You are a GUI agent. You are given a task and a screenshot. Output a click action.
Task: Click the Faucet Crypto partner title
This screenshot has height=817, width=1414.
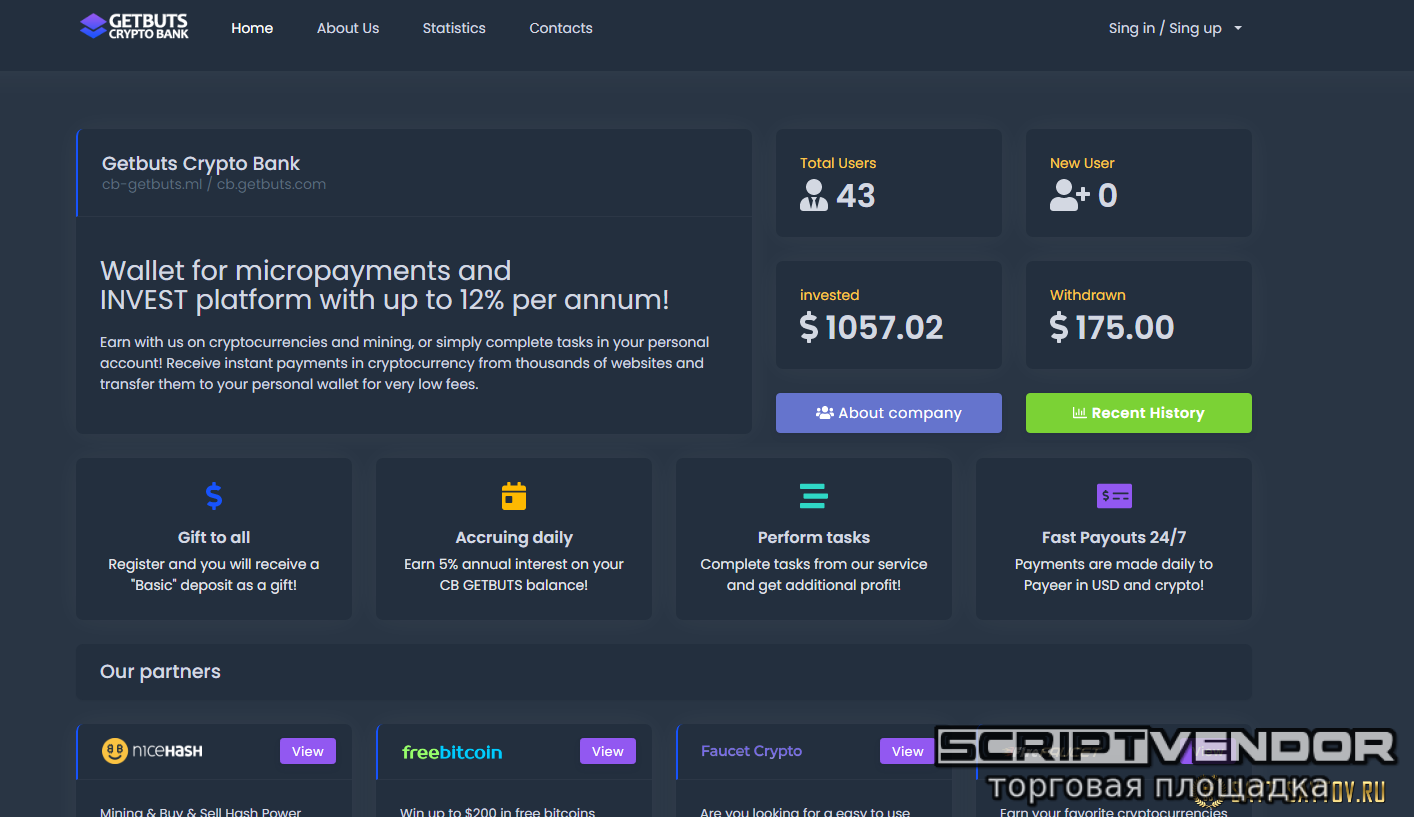pyautogui.click(x=751, y=751)
